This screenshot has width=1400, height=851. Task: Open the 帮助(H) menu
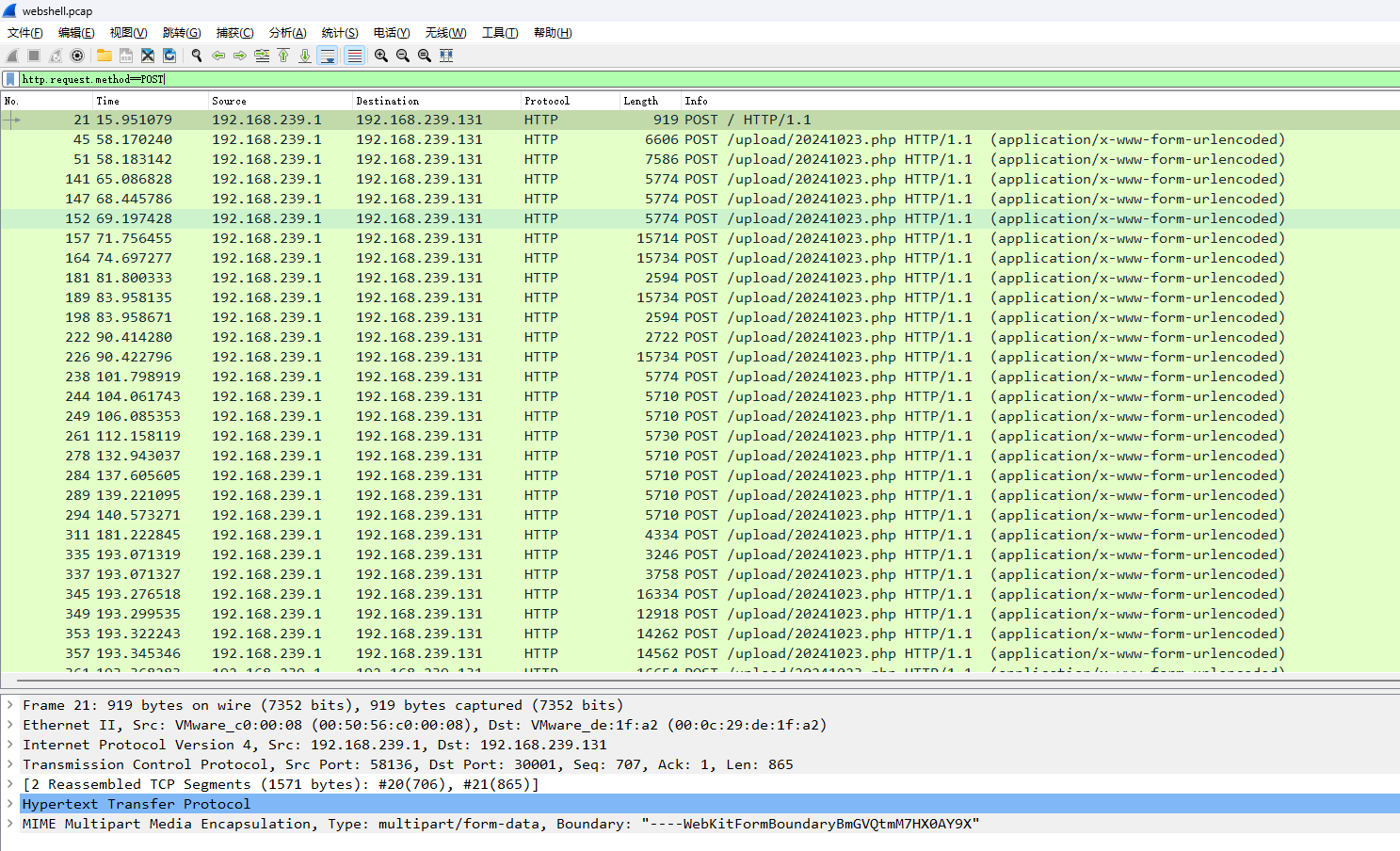pyautogui.click(x=553, y=33)
